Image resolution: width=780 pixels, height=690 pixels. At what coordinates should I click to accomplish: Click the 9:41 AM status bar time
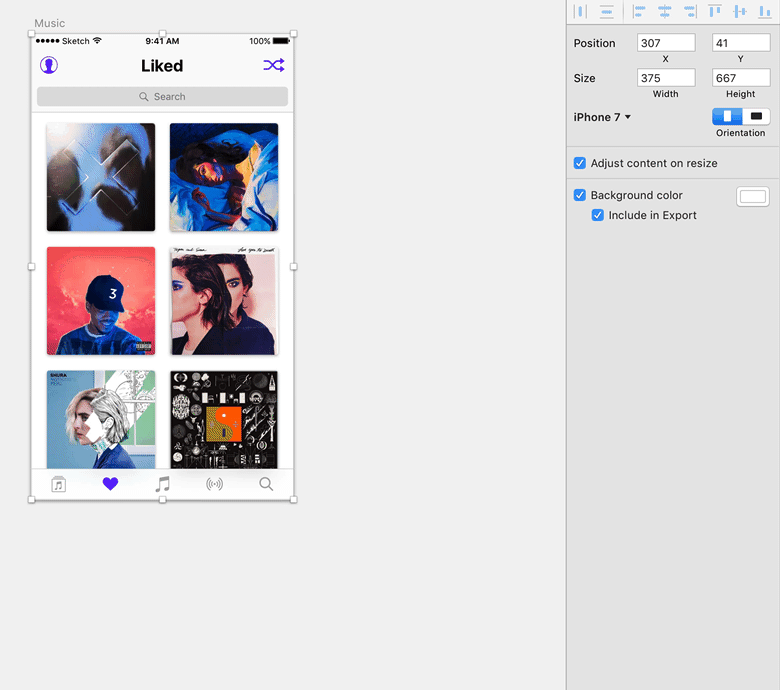(x=162, y=41)
